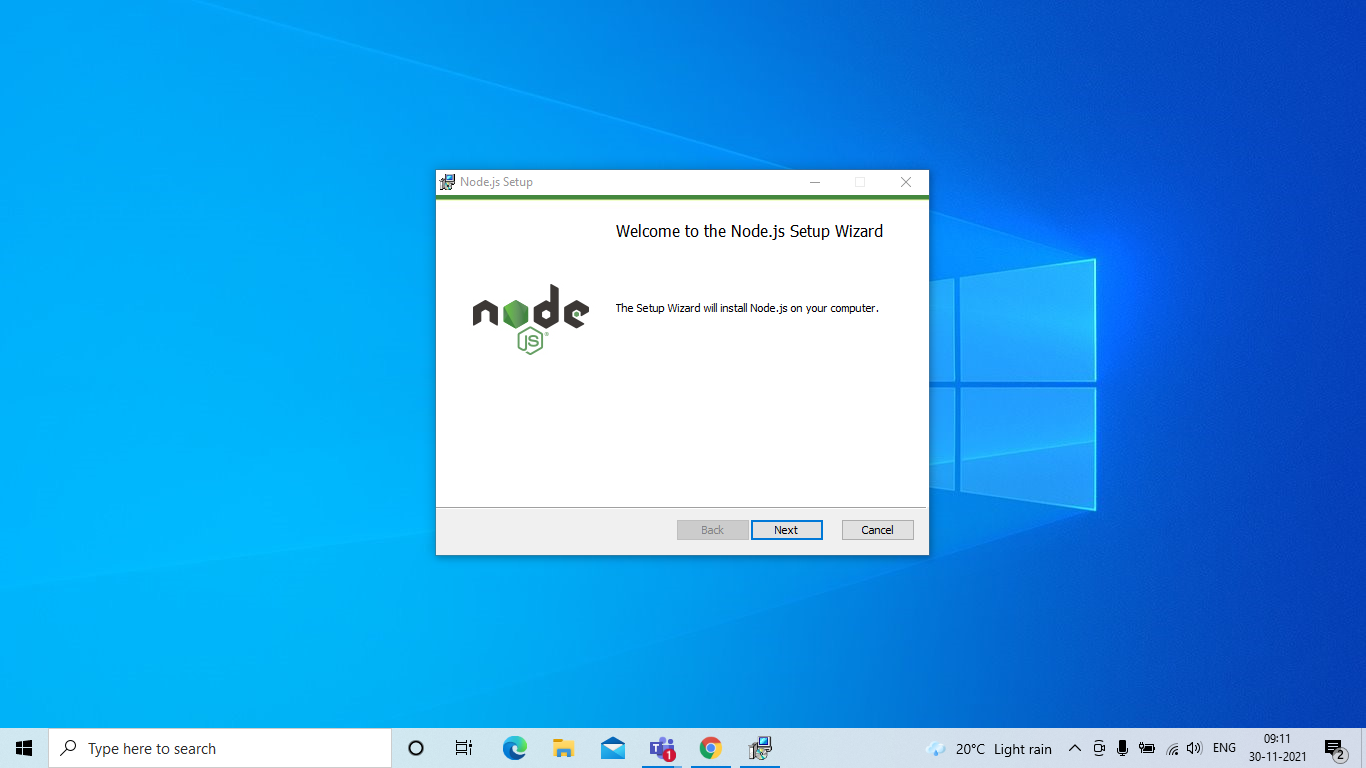Open Microsoft Teams from the taskbar
This screenshot has height=768, width=1366.
(662, 748)
